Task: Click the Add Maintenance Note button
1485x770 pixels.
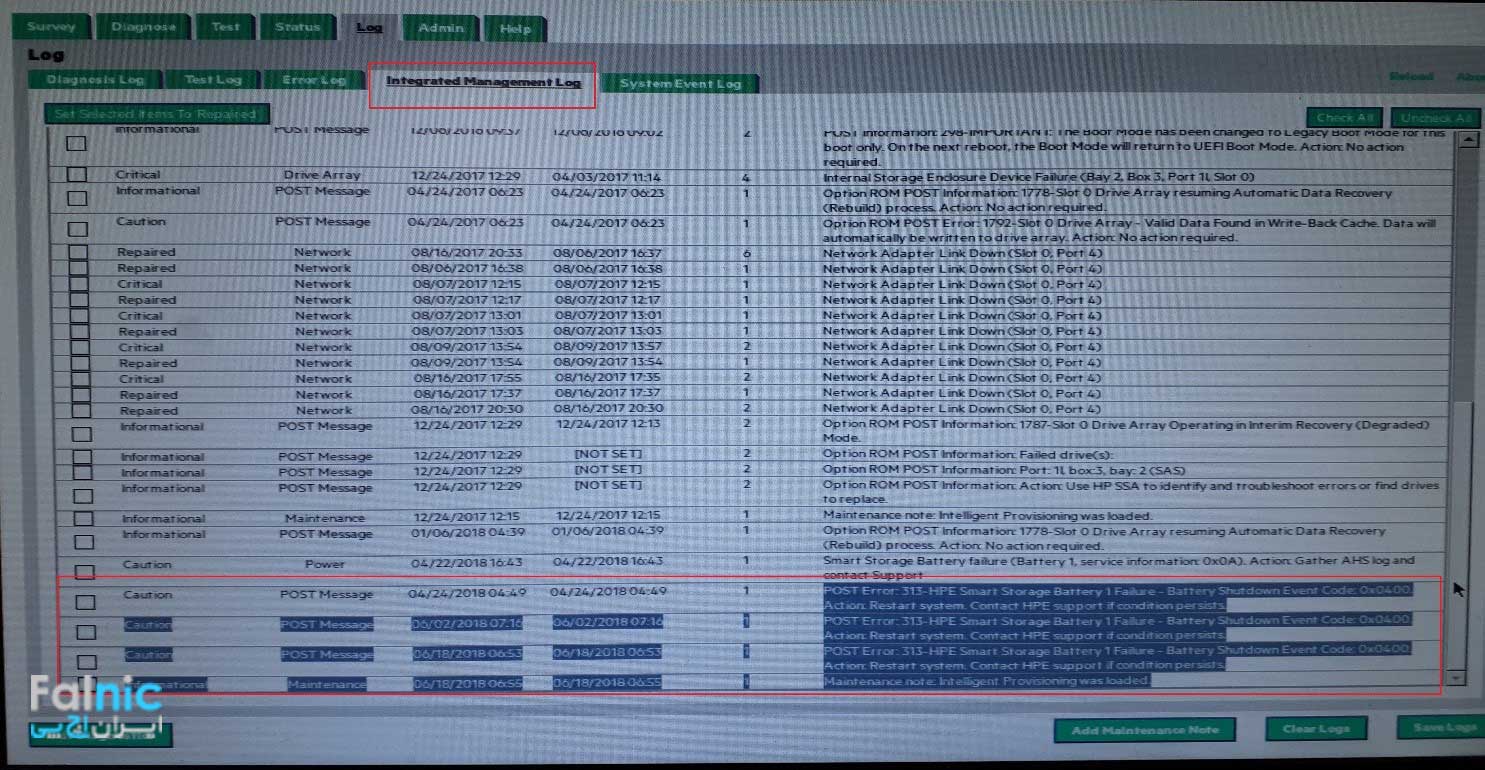Action: 1144,730
